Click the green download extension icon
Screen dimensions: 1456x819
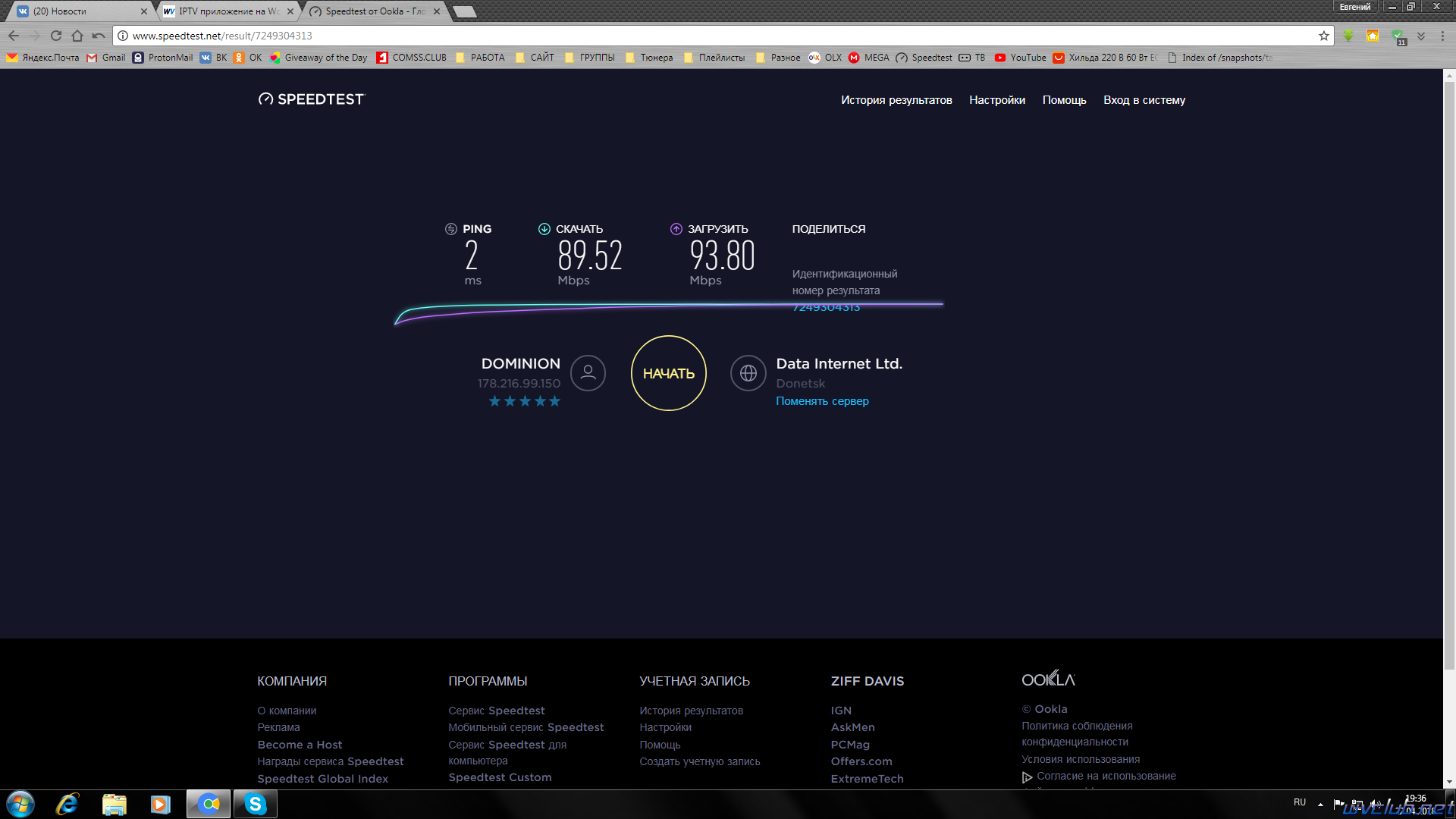pos(1348,36)
